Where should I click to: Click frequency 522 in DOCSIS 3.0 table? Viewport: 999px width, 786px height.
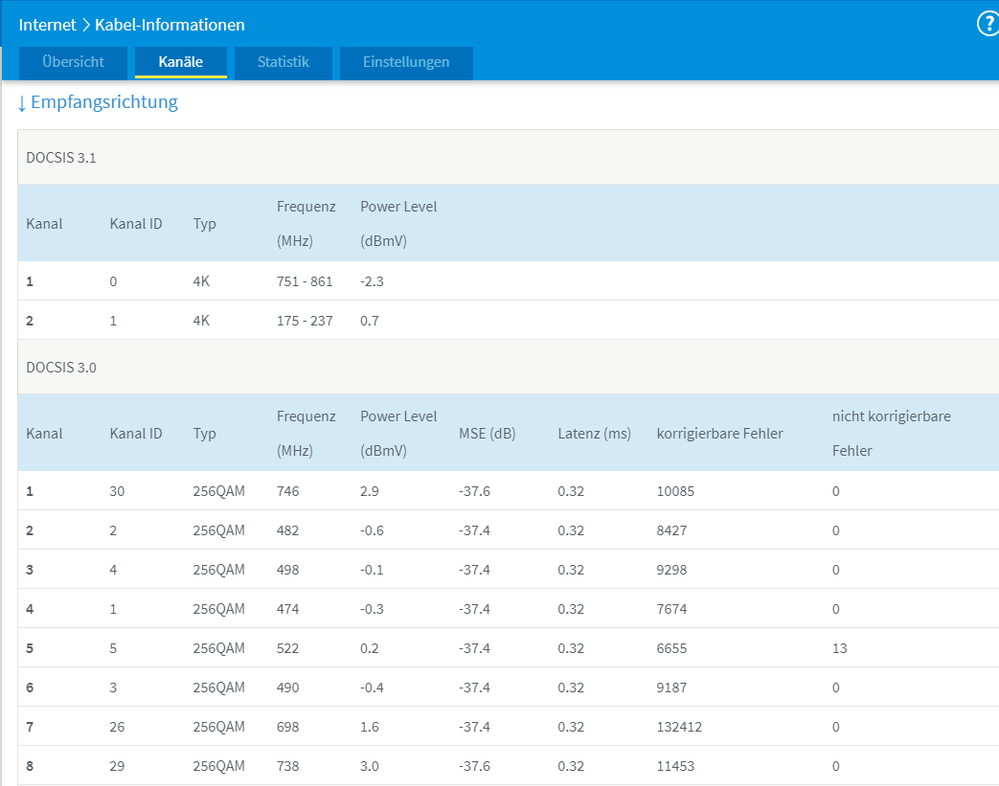coord(288,648)
